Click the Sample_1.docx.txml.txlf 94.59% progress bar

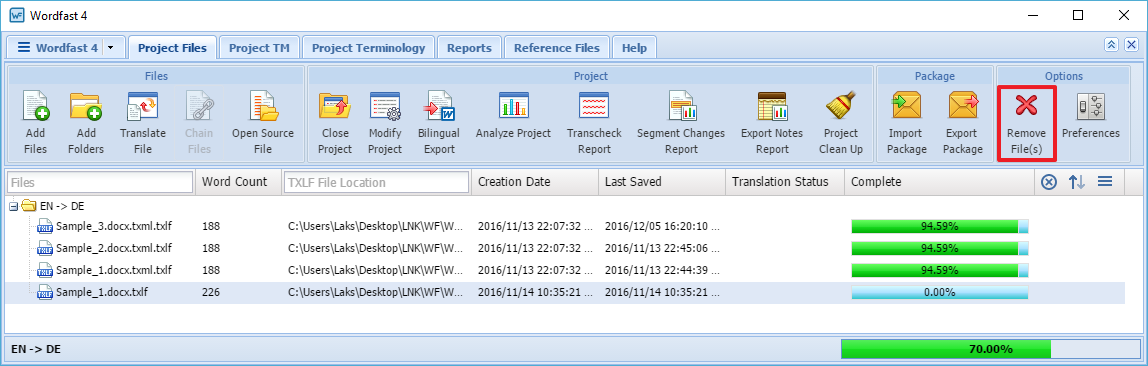[x=940, y=270]
